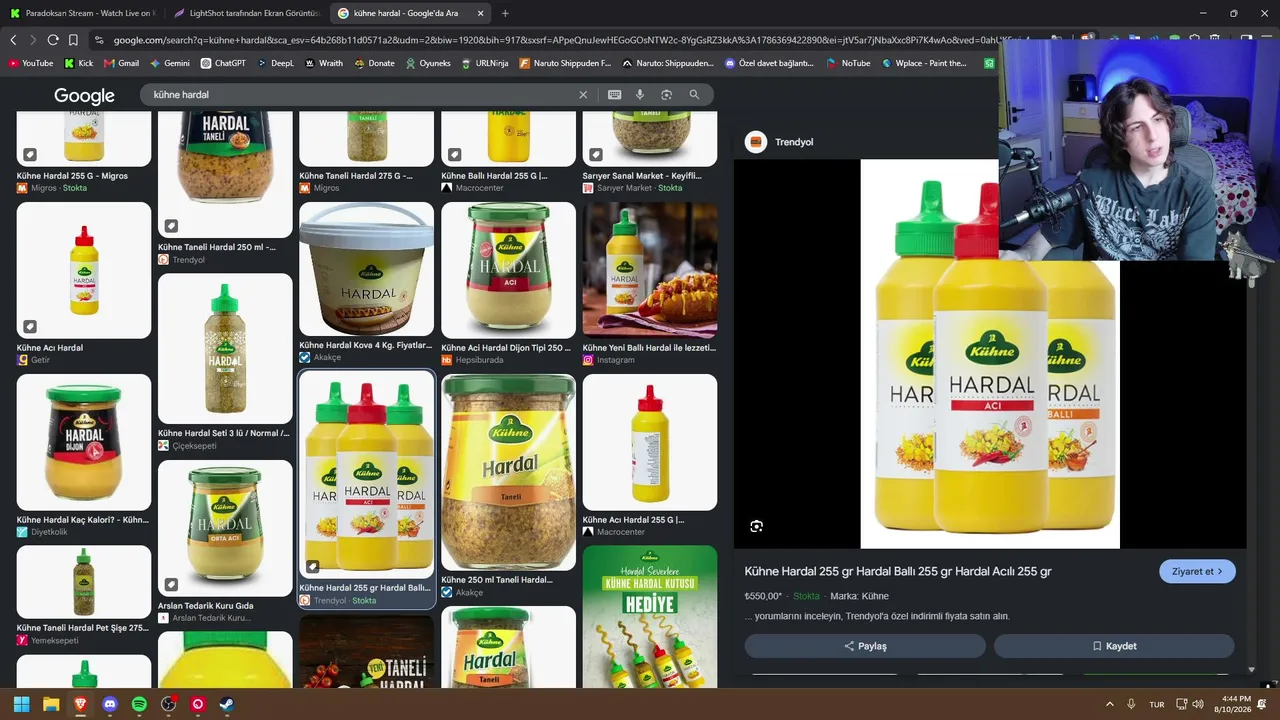Close the kühne hardal tab
1280x720 pixels.
click(x=481, y=13)
